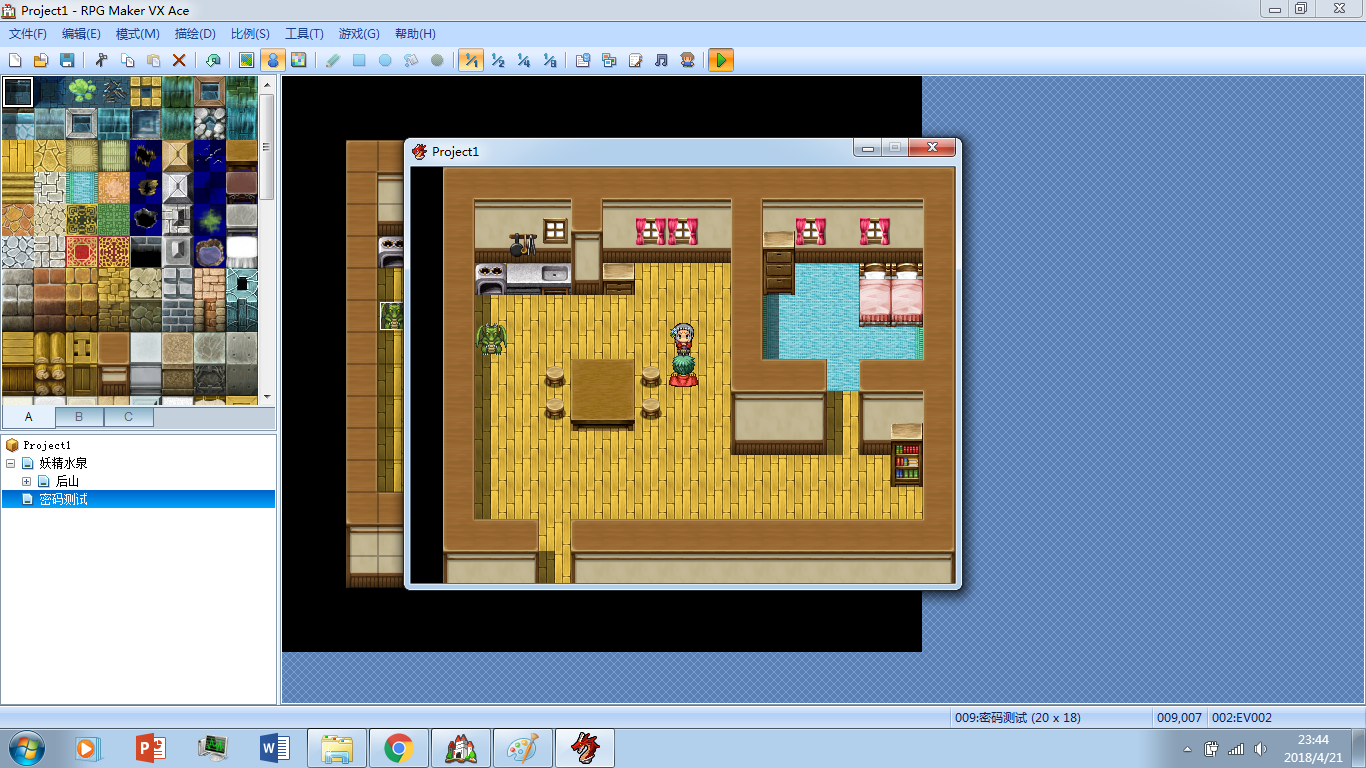Screen dimensions: 1366x768
Task: Select 1/8 zoom scale
Action: tap(549, 60)
